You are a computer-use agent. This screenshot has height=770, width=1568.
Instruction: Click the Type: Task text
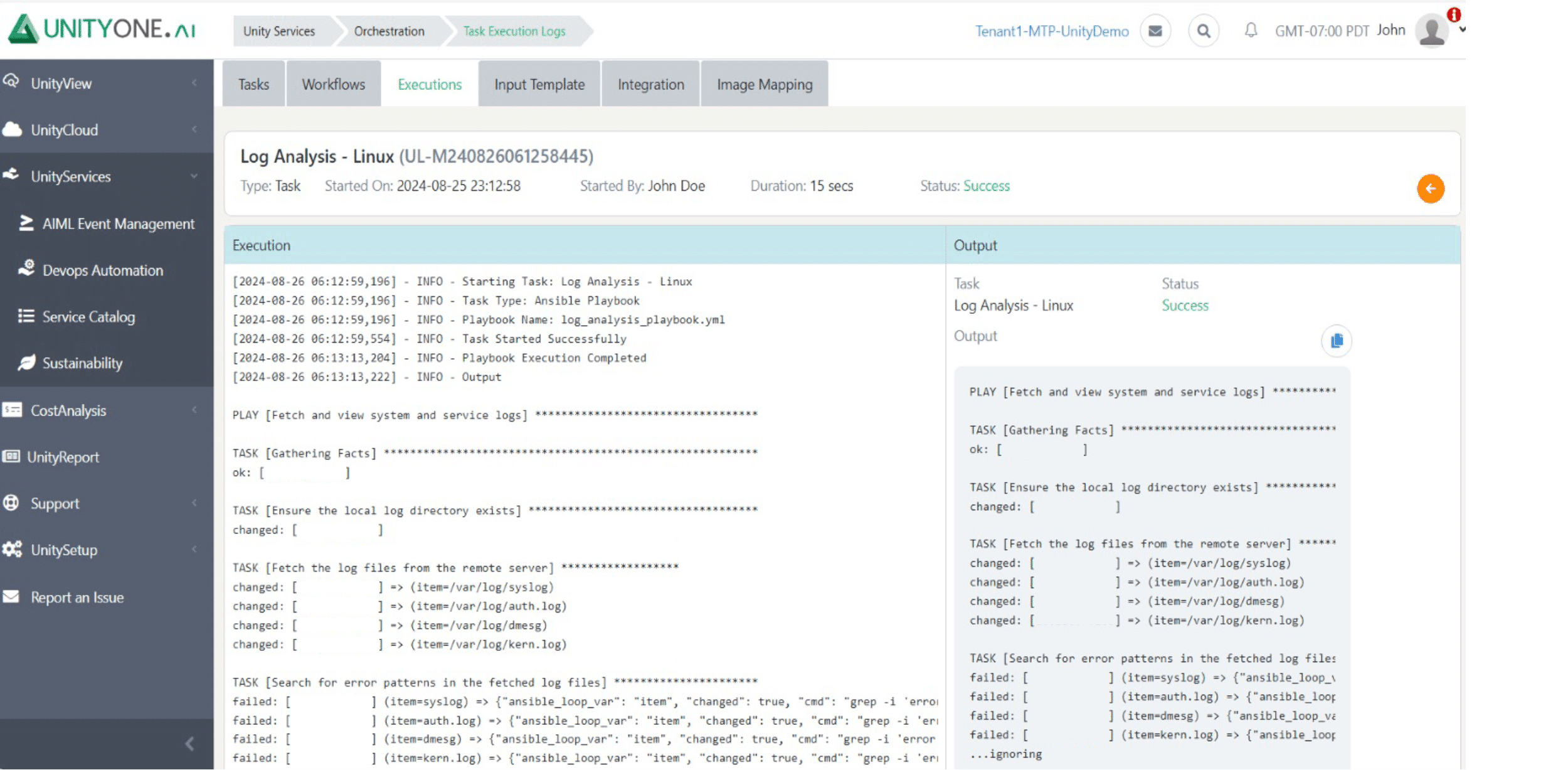click(270, 186)
